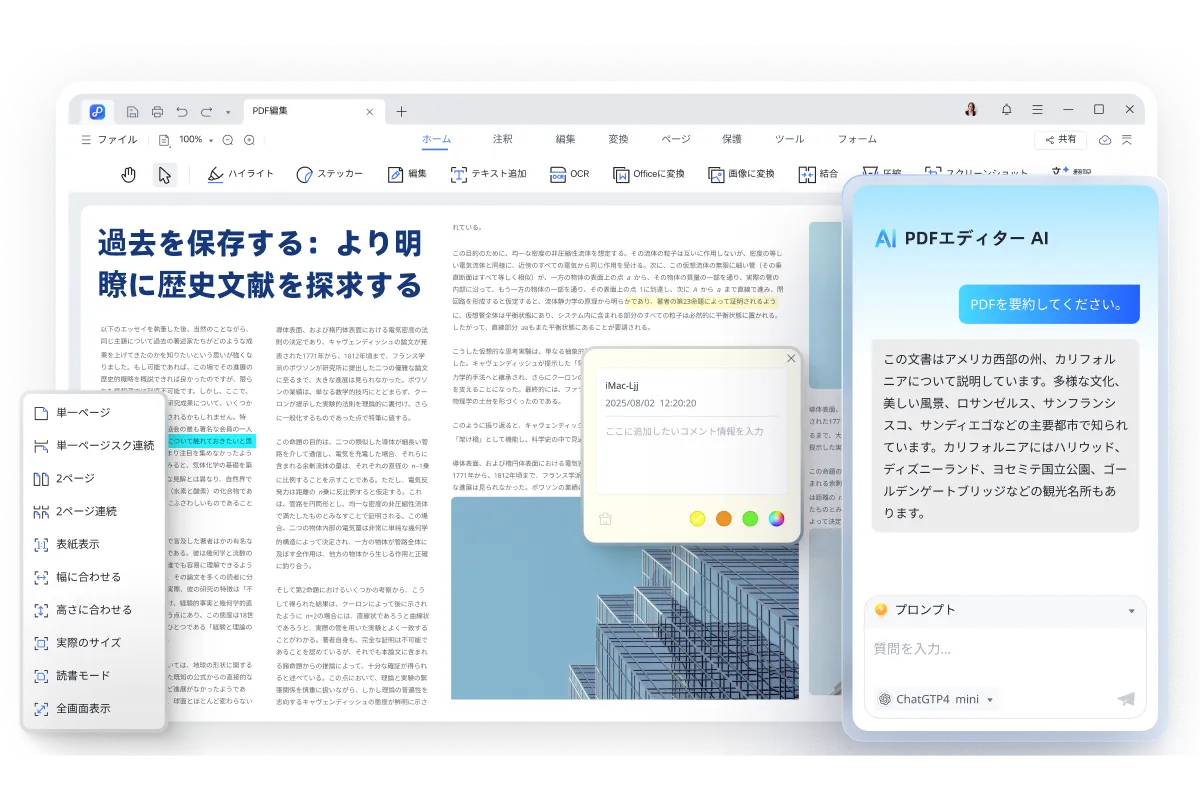Viewport: 1200px width, 800px height.
Task: Close the PDF編集 document tab
Action: coord(370,111)
